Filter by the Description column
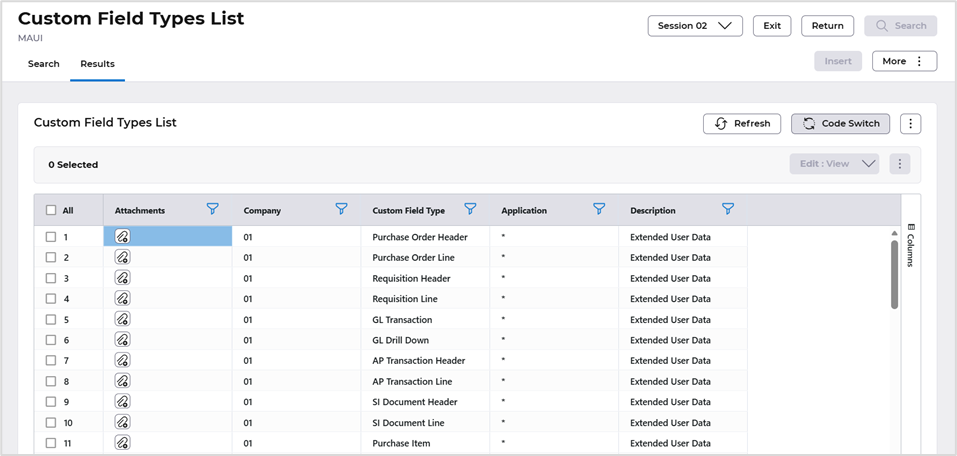Screen dimensions: 957x456 coord(728,209)
